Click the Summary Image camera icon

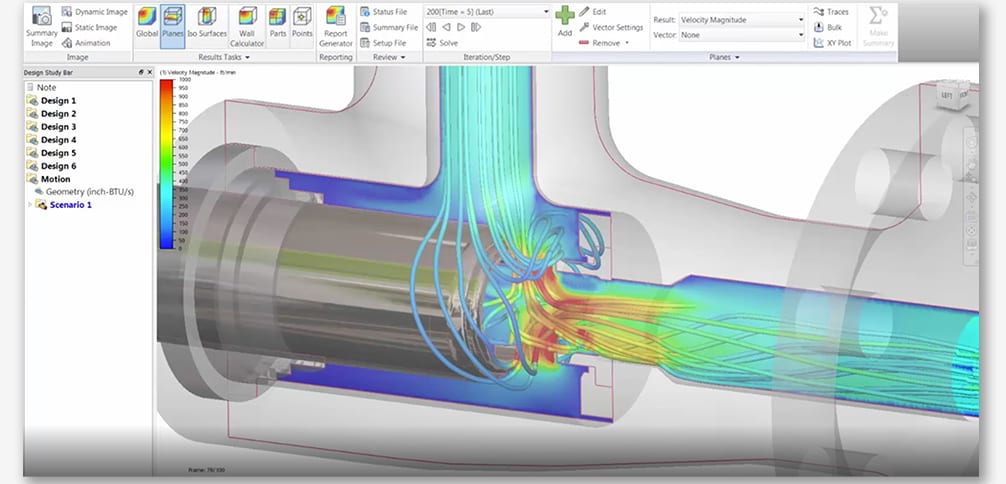point(41,17)
